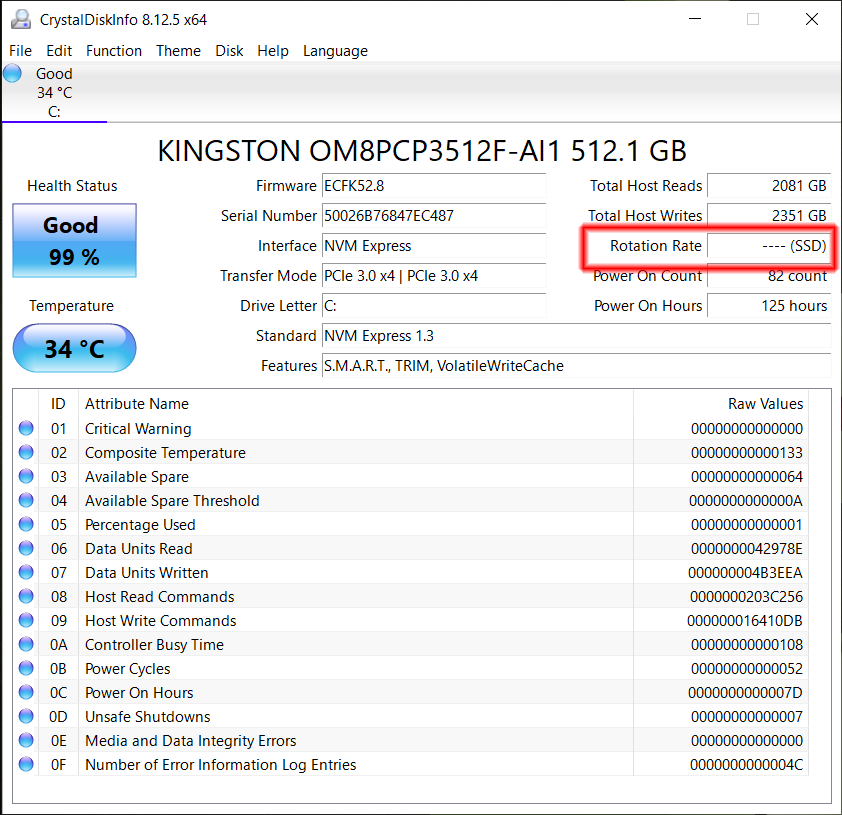
Task: Click the status orb beside Data Units Read
Action: pyautogui.click(x=26, y=548)
